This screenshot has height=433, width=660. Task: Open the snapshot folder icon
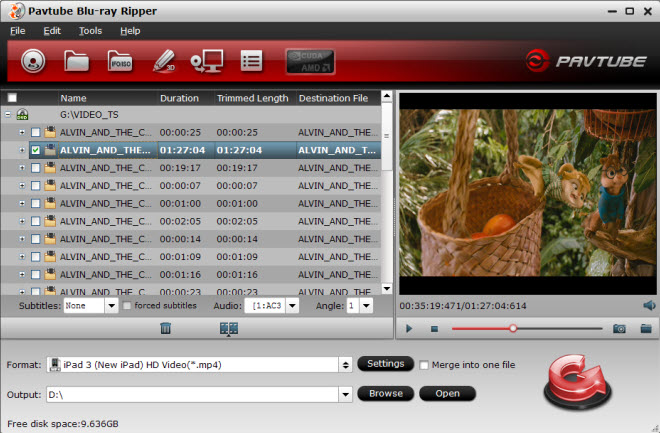[646, 328]
